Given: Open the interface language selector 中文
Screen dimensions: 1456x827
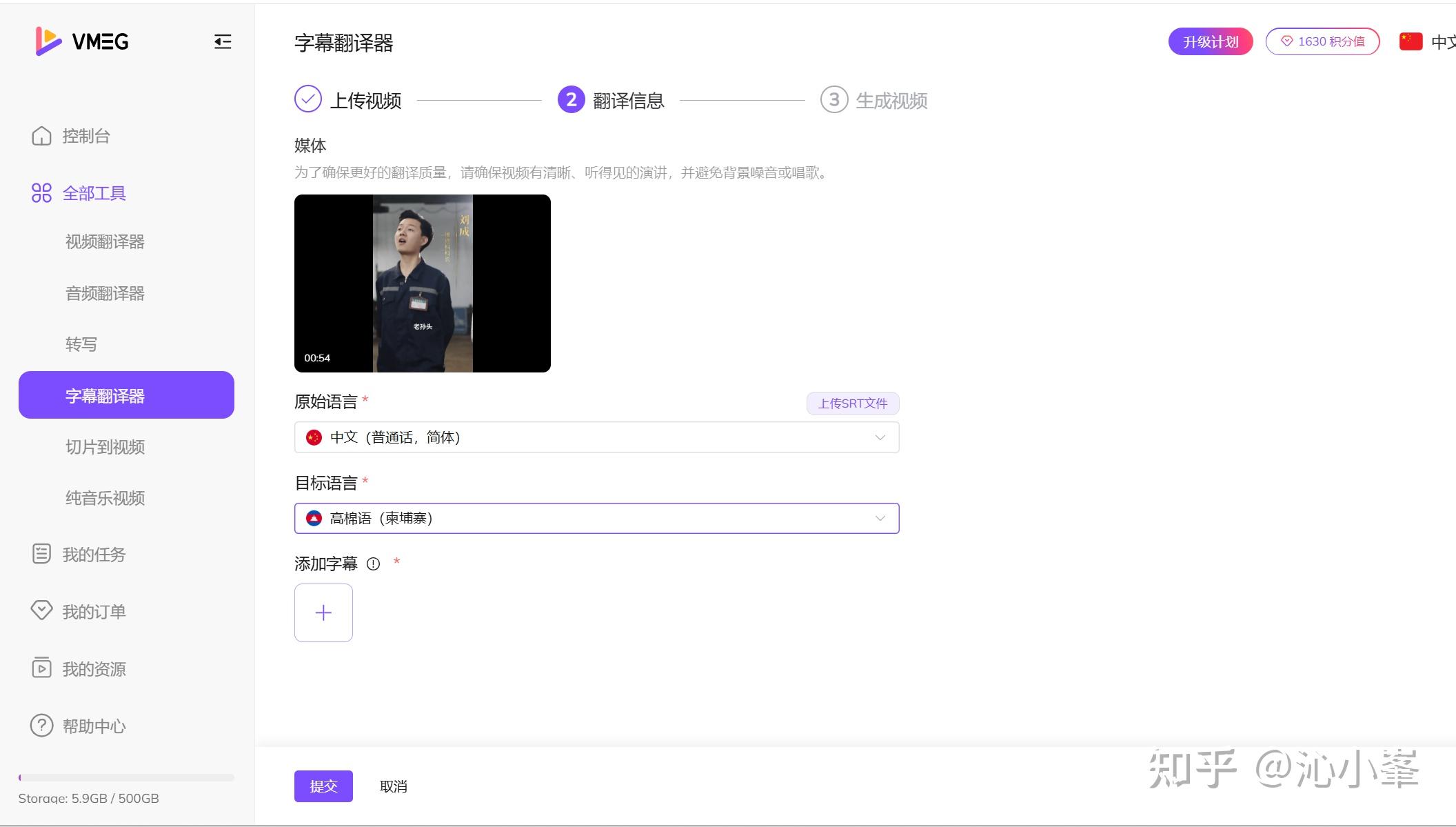Looking at the screenshot, I should (x=1443, y=42).
